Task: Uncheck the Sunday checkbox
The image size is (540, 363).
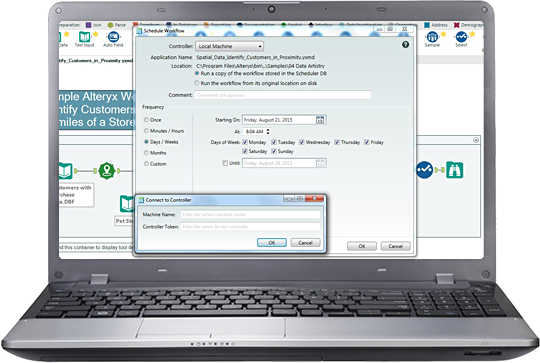Action: click(x=274, y=151)
